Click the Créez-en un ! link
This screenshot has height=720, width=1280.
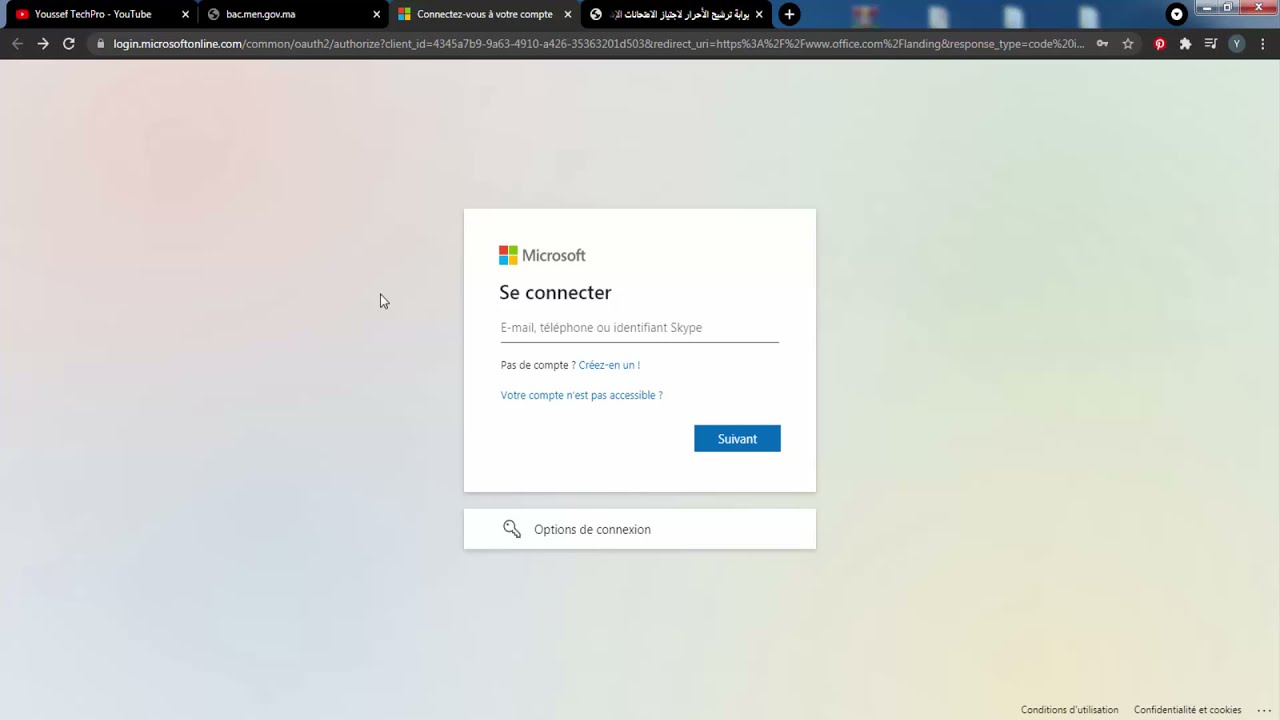pos(609,365)
